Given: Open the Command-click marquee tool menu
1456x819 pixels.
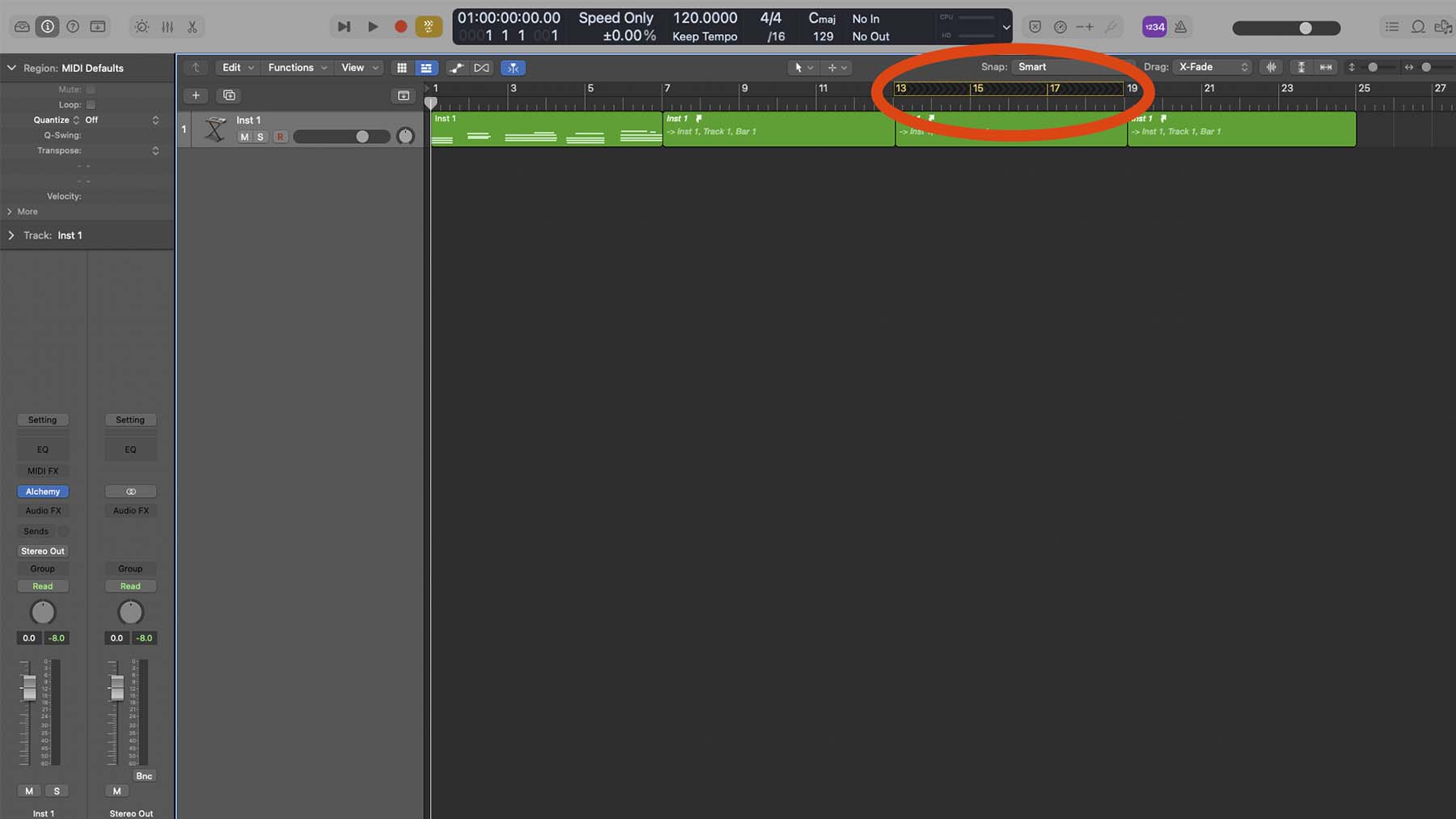Looking at the screenshot, I should coord(837,68).
